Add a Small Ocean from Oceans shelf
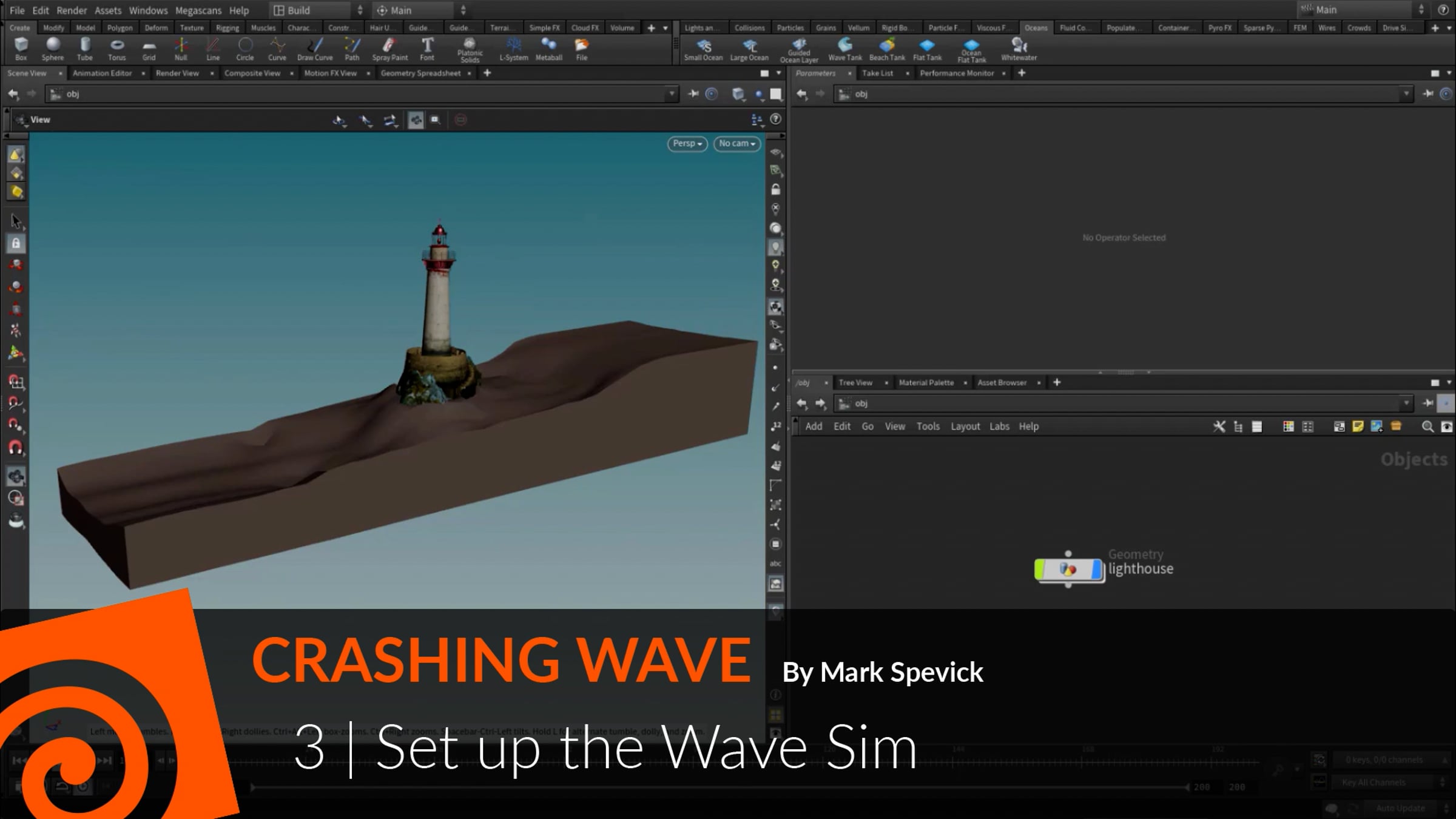Image resolution: width=1456 pixels, height=819 pixels. pos(703,49)
